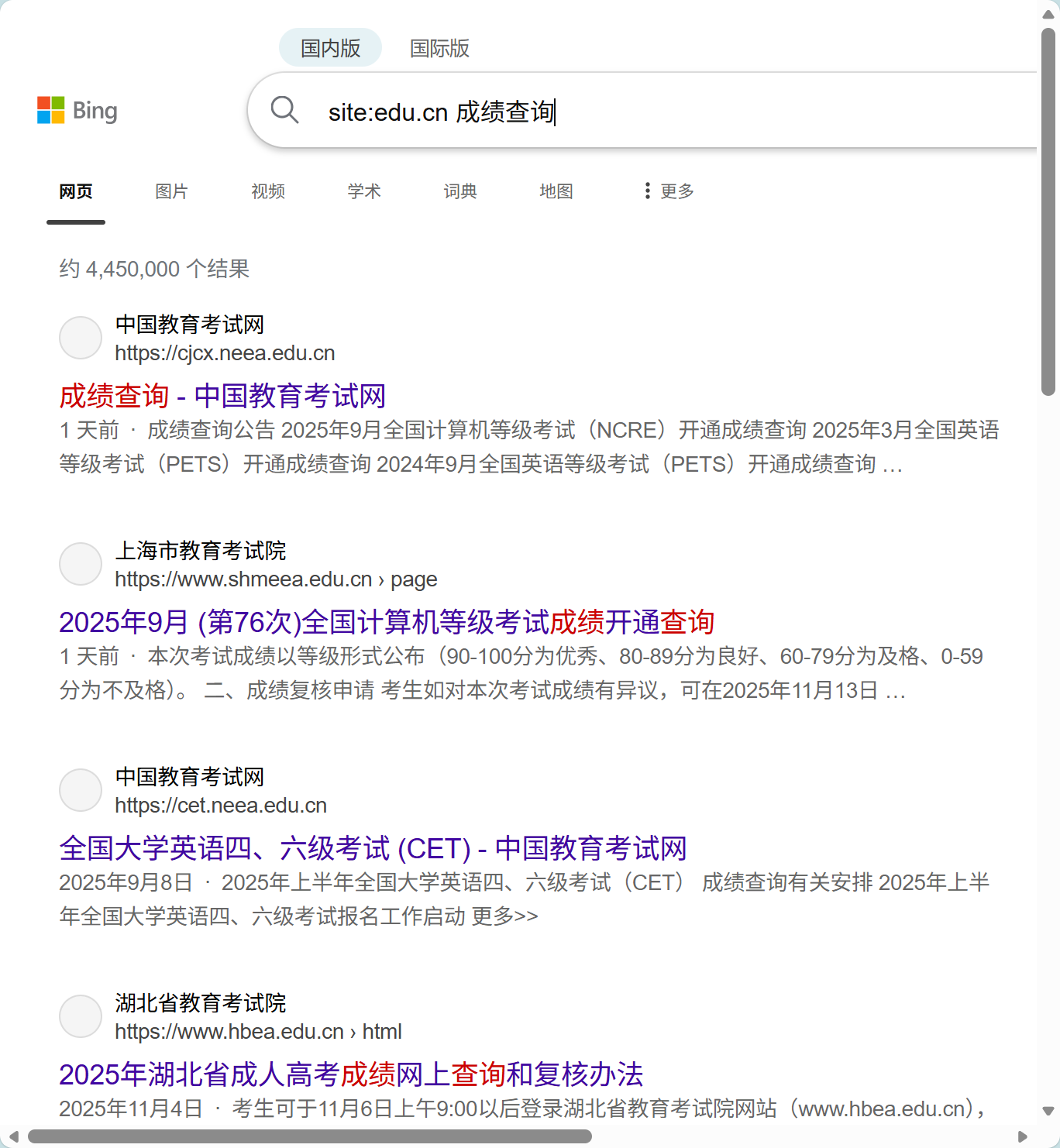Click the scroll left arrow

tap(13, 1136)
